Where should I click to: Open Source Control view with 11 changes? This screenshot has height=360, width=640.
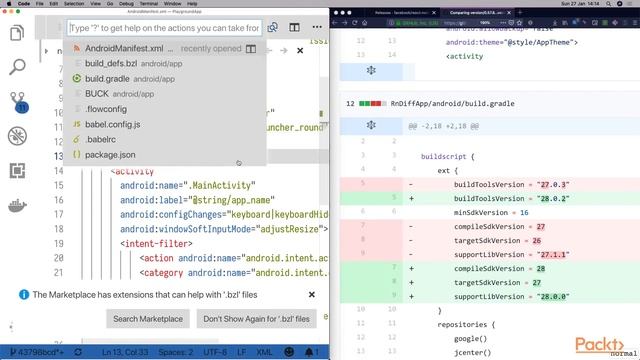point(18,102)
